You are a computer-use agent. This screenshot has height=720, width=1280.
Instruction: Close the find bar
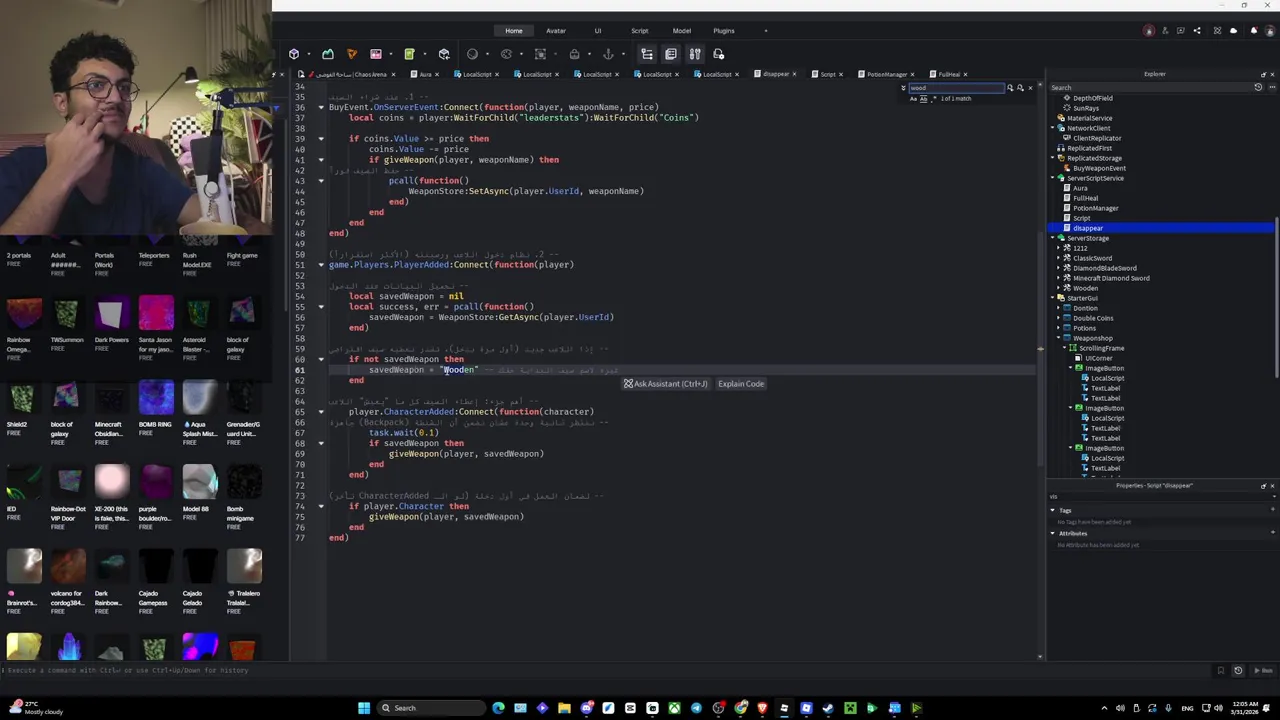1031,88
